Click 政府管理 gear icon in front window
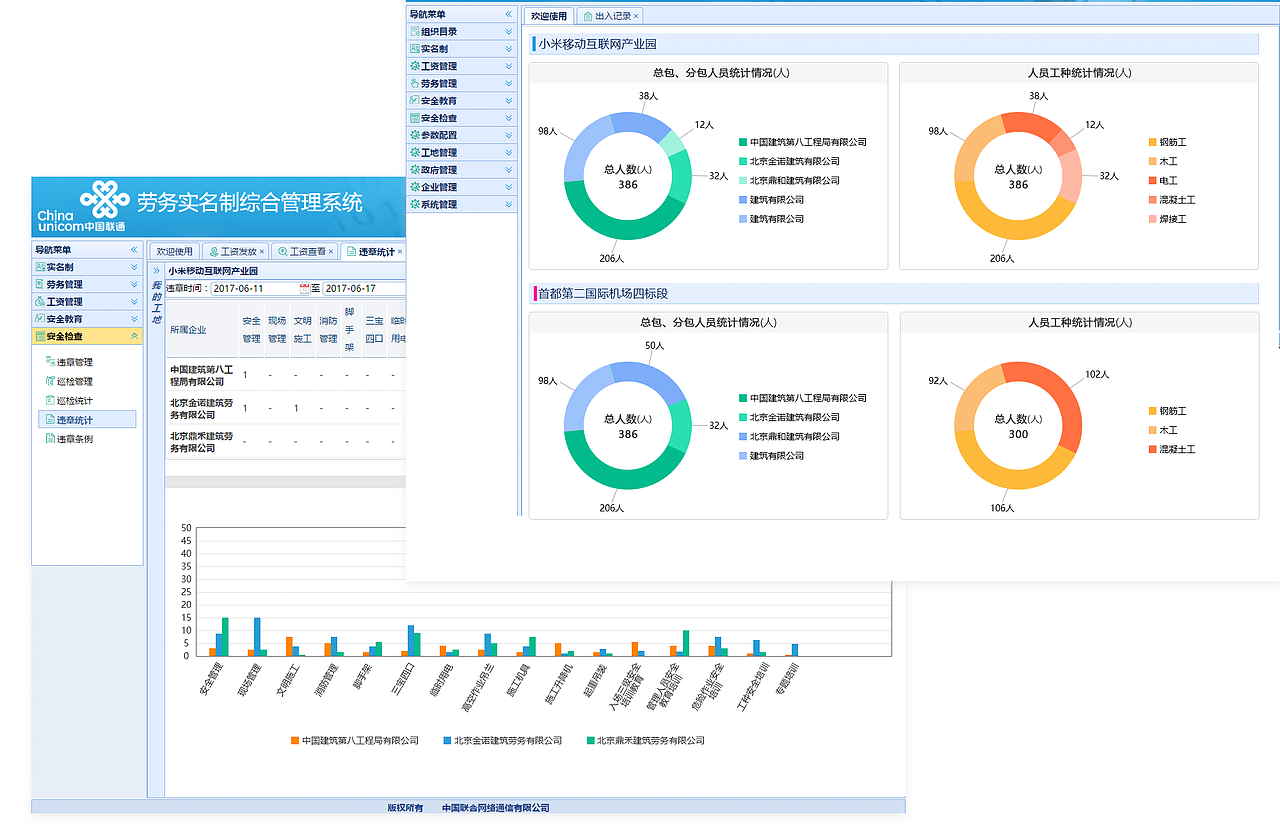Viewport: 1280px width, 832px height. pyautogui.click(x=414, y=169)
